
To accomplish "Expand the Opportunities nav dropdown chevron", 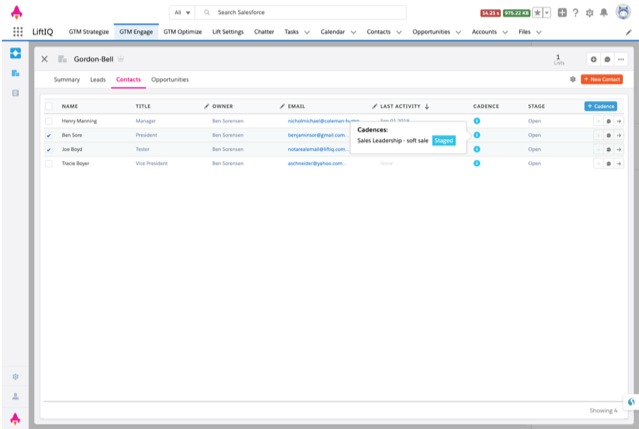I will tap(460, 32).
